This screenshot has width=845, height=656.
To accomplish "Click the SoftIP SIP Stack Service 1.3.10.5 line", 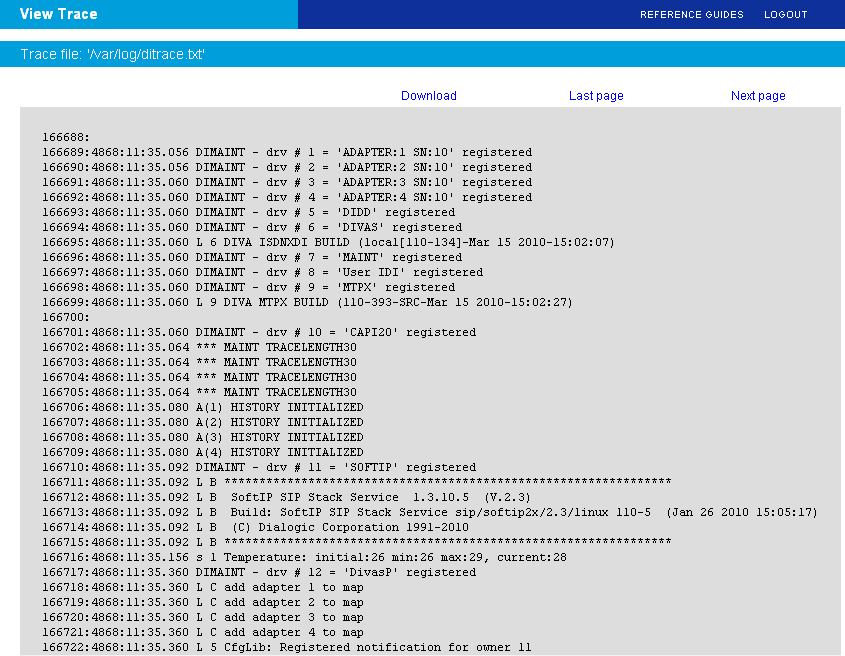I will (x=286, y=497).
